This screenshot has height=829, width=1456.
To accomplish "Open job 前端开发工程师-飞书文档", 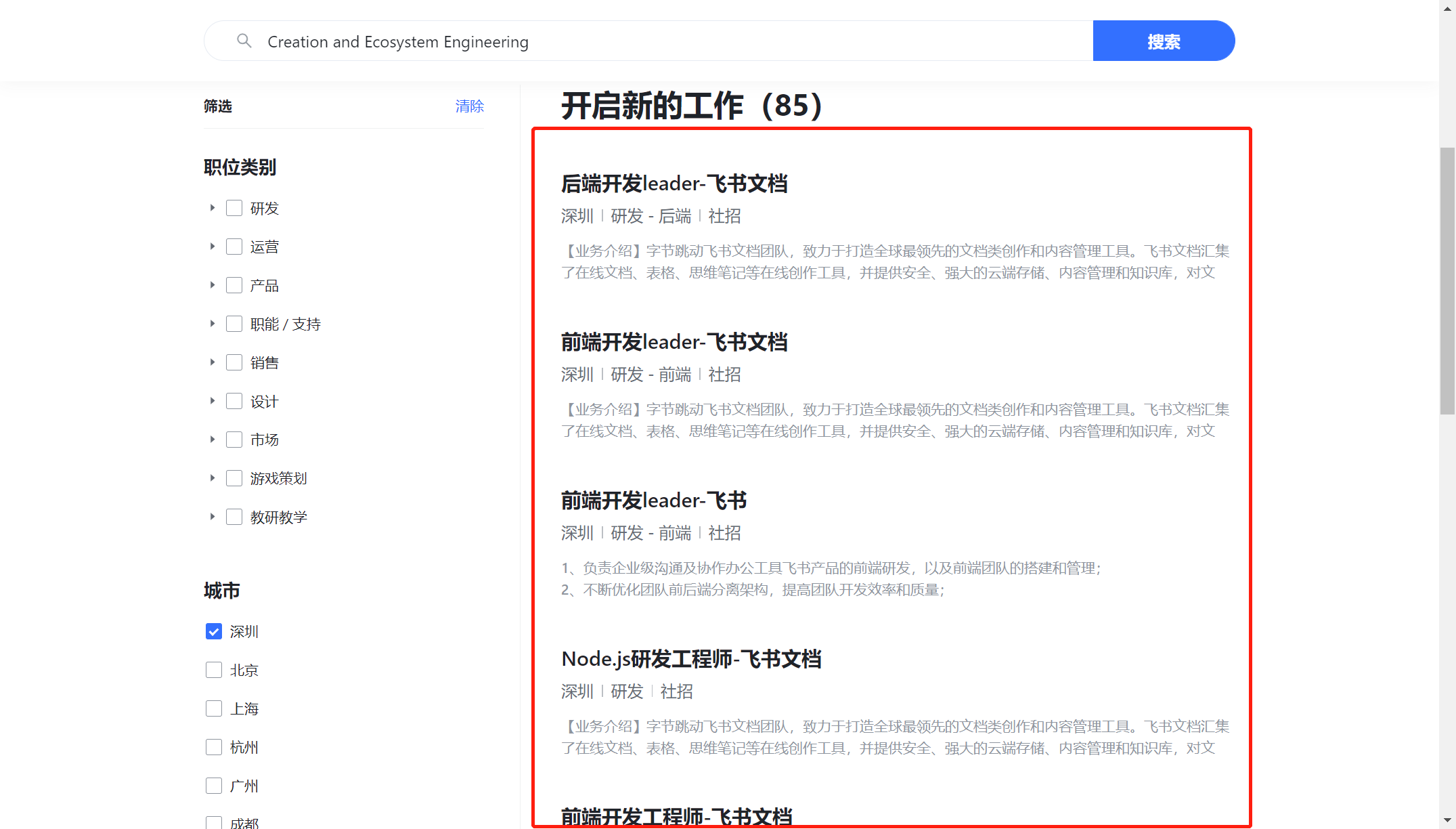I will (677, 816).
